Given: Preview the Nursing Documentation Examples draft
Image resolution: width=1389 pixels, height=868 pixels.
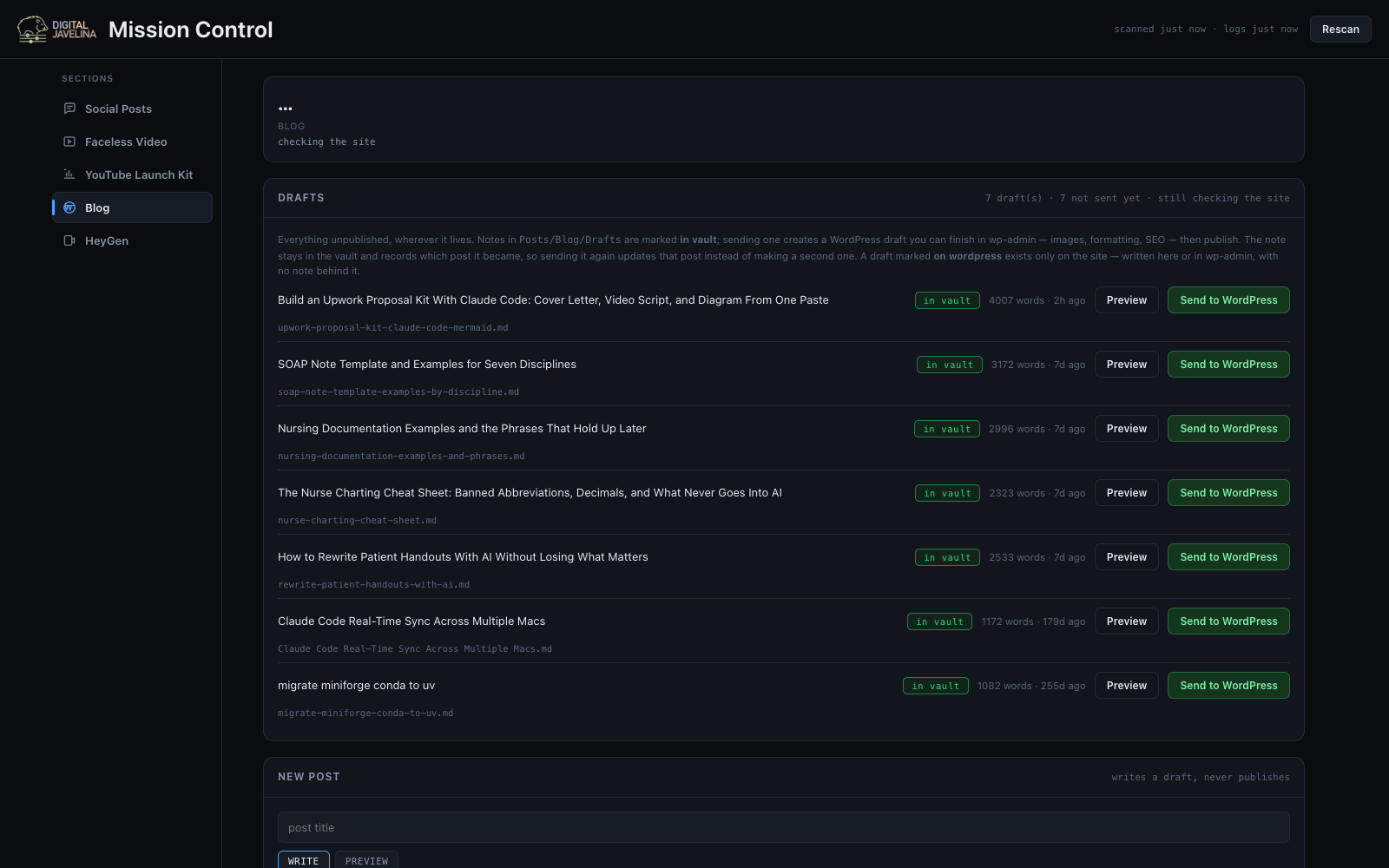Looking at the screenshot, I should coord(1126,429).
